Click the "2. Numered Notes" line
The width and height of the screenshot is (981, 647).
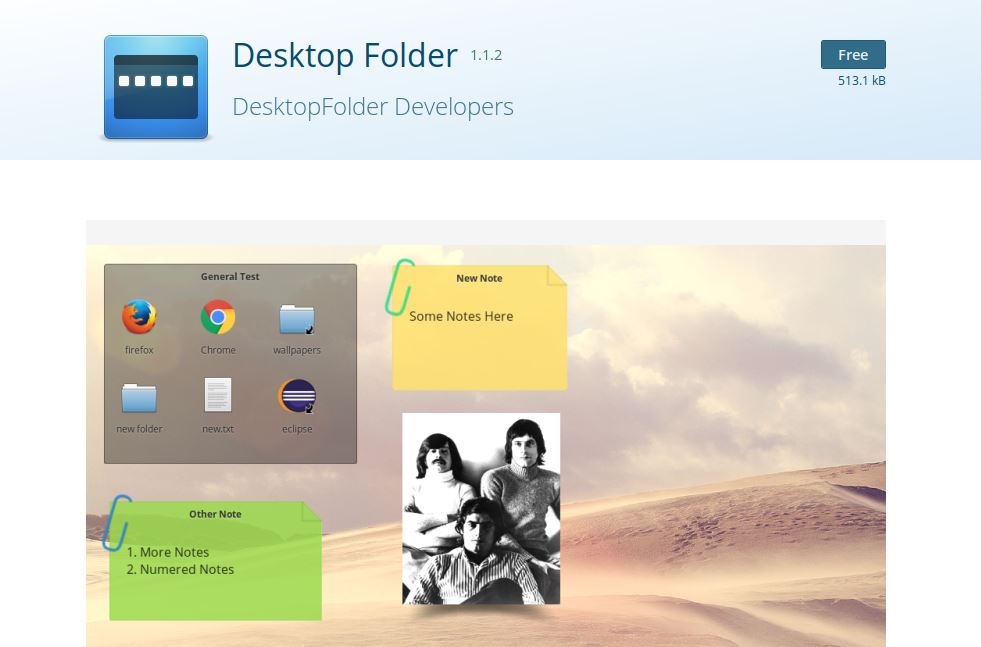[180, 569]
